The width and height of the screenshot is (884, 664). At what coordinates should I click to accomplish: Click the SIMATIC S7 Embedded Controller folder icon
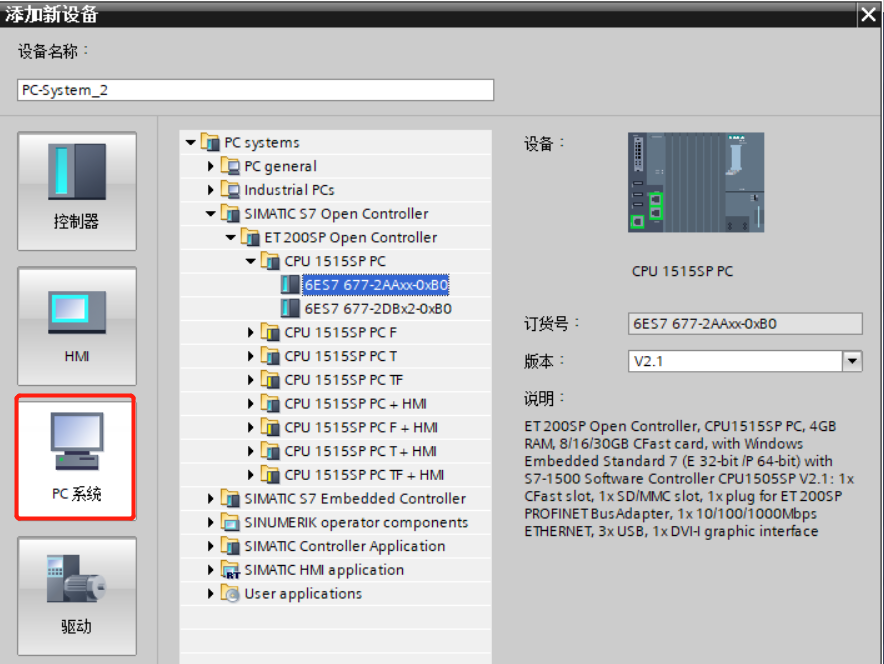click(230, 498)
